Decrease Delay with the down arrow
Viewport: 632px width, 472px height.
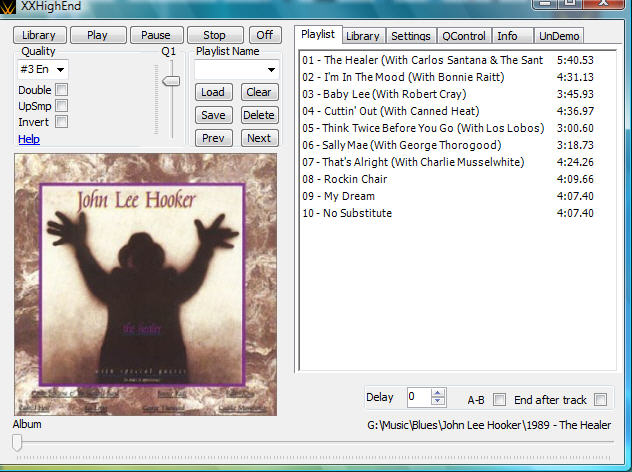(438, 401)
